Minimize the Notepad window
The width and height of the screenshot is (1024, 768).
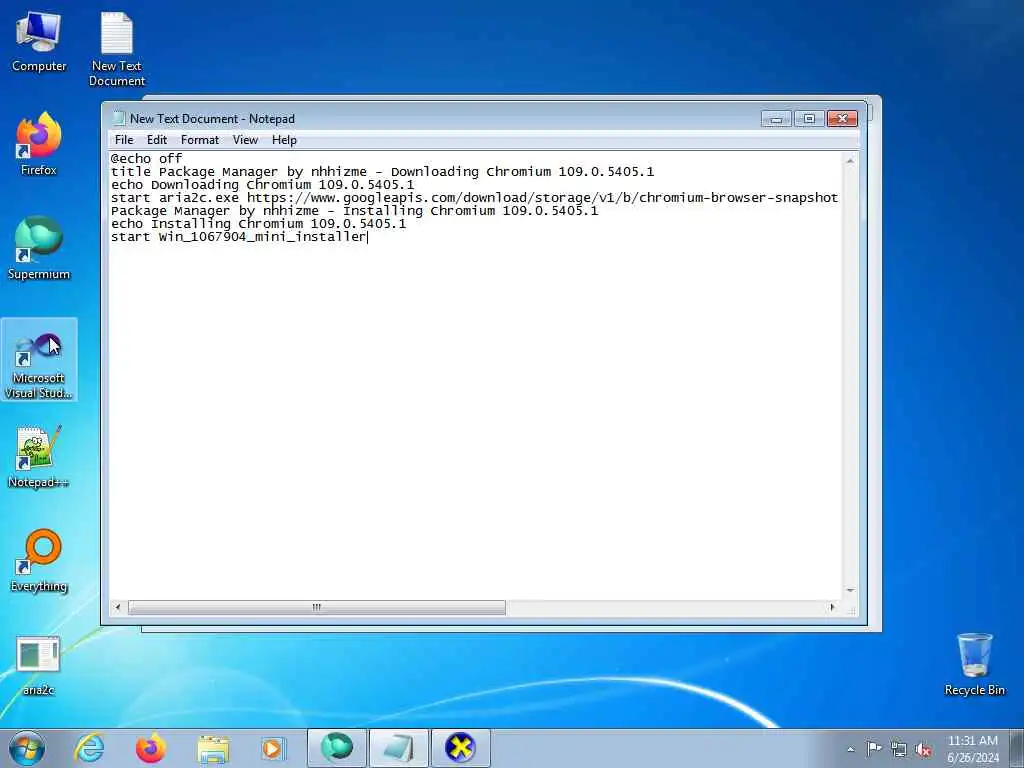pyautogui.click(x=776, y=119)
